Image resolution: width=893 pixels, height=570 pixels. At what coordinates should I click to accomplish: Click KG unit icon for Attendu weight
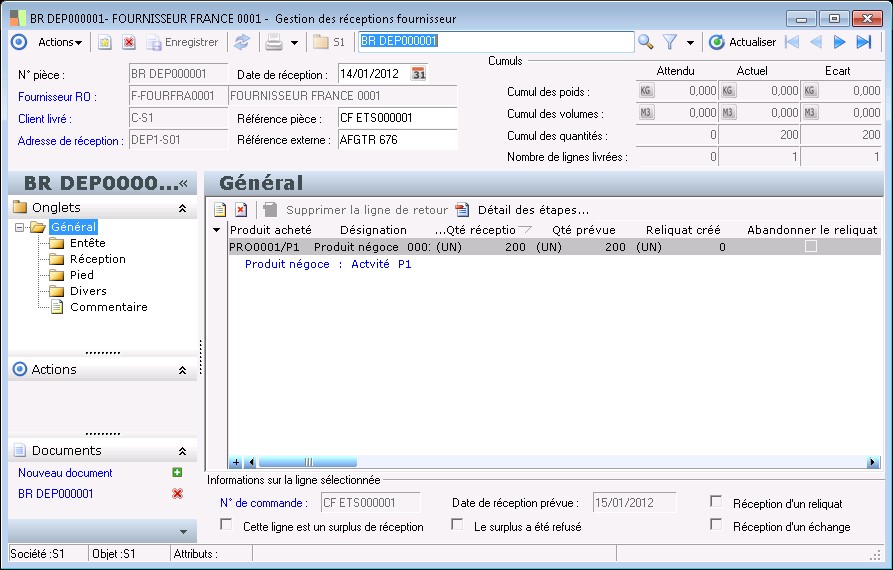(x=645, y=91)
